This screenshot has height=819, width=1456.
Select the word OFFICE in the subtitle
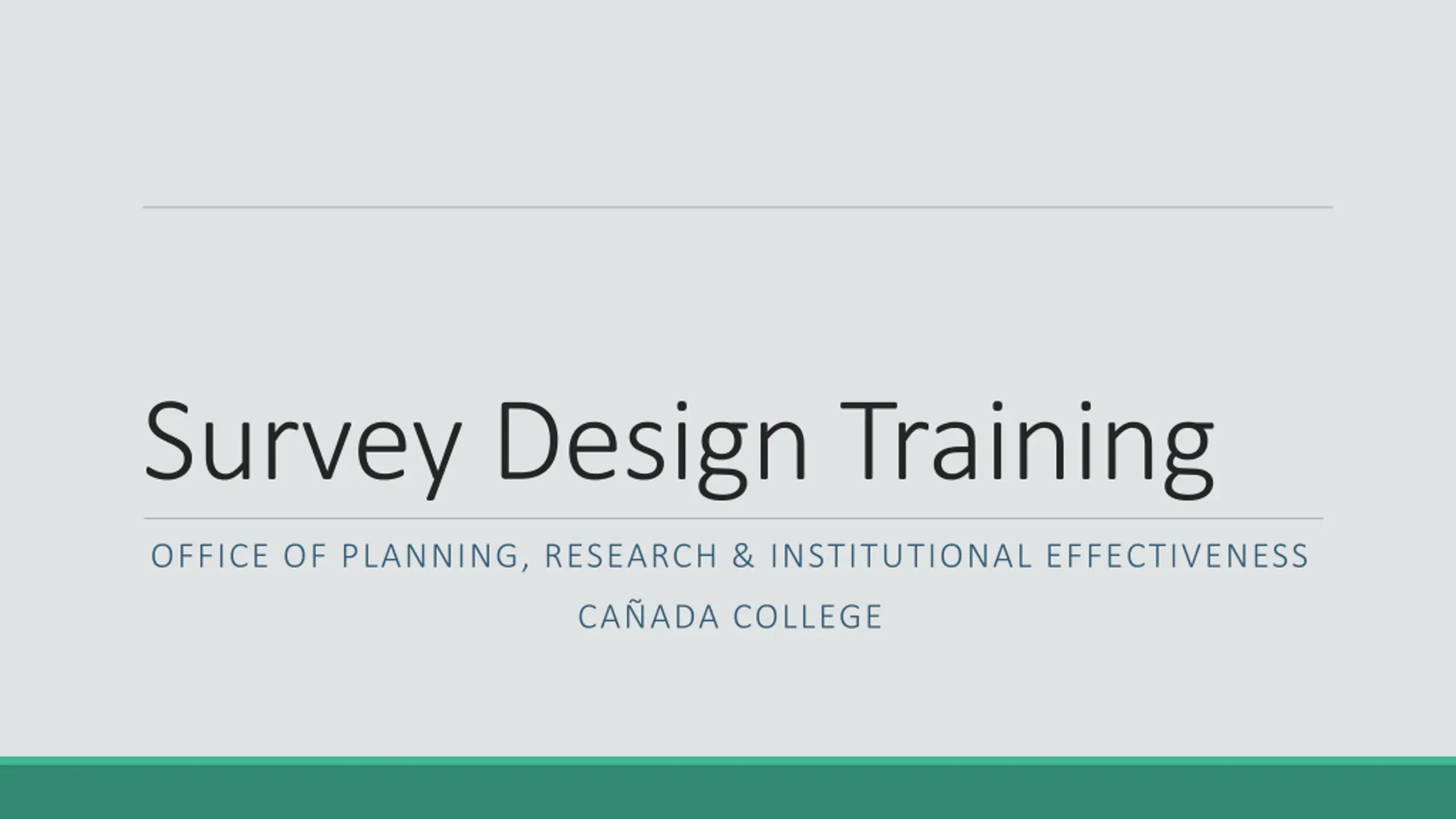(210, 556)
